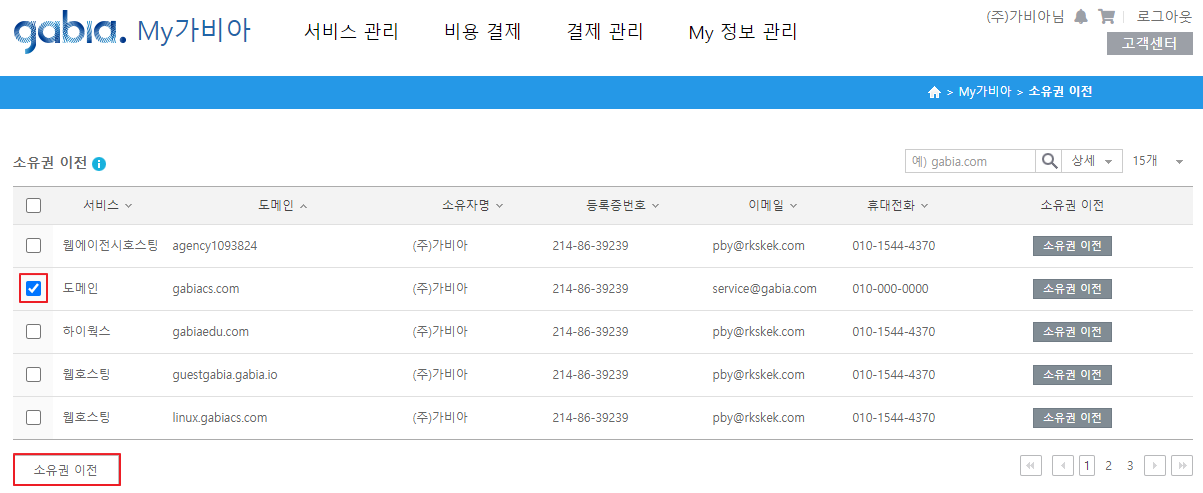Open the My 정보 관리 menu
Screen dimensions: 1203x493
pos(743,32)
